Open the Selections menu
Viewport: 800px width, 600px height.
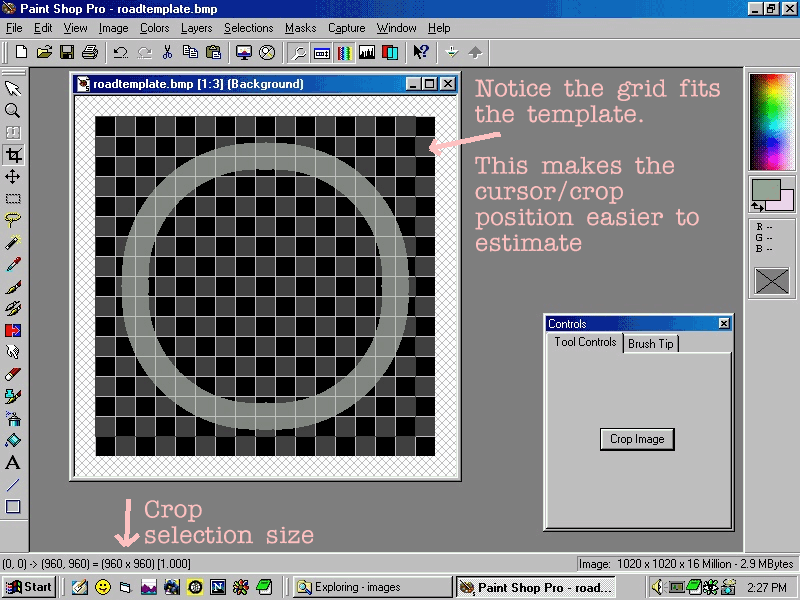click(248, 28)
